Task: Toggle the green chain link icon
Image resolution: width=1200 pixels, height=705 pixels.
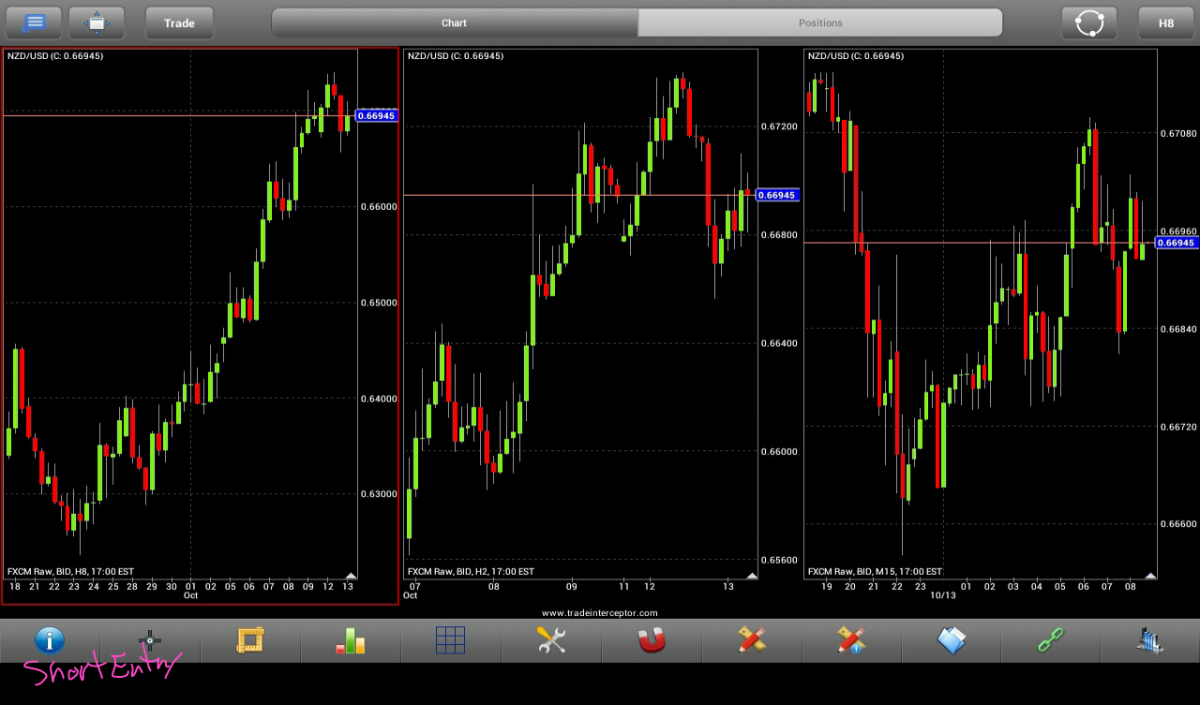Action: (x=1051, y=640)
